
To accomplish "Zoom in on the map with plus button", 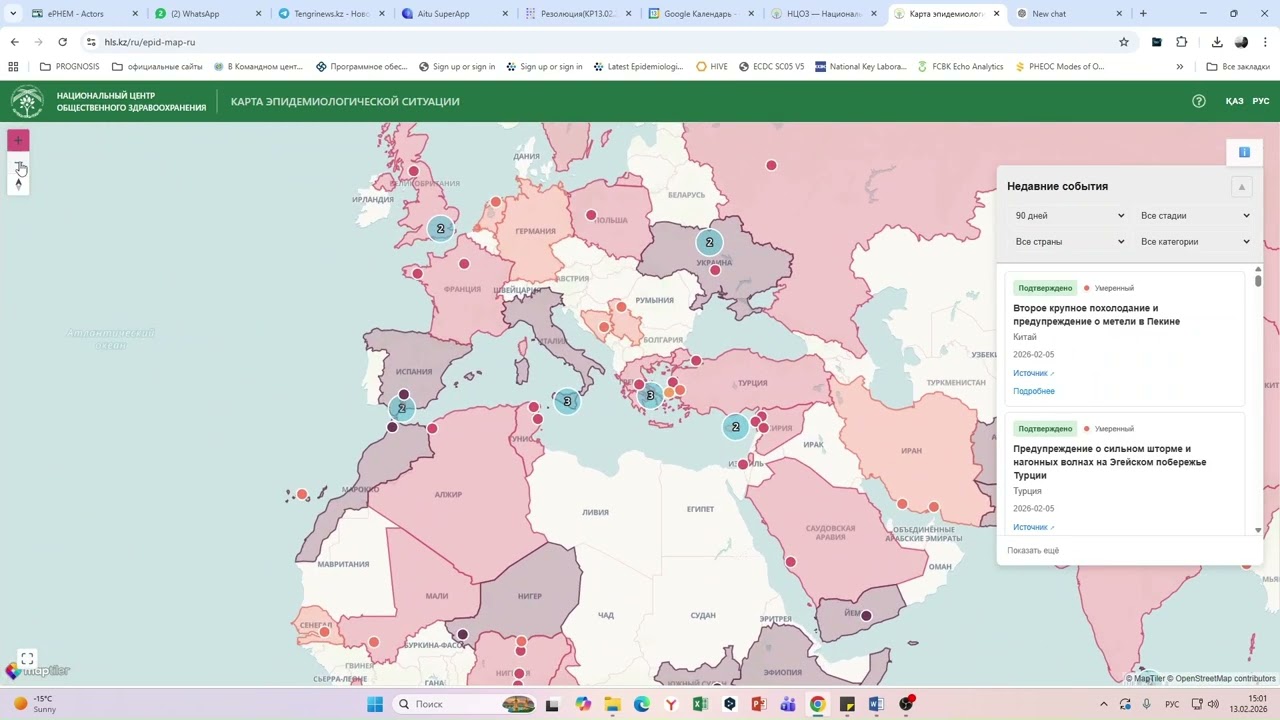I will [18, 141].
